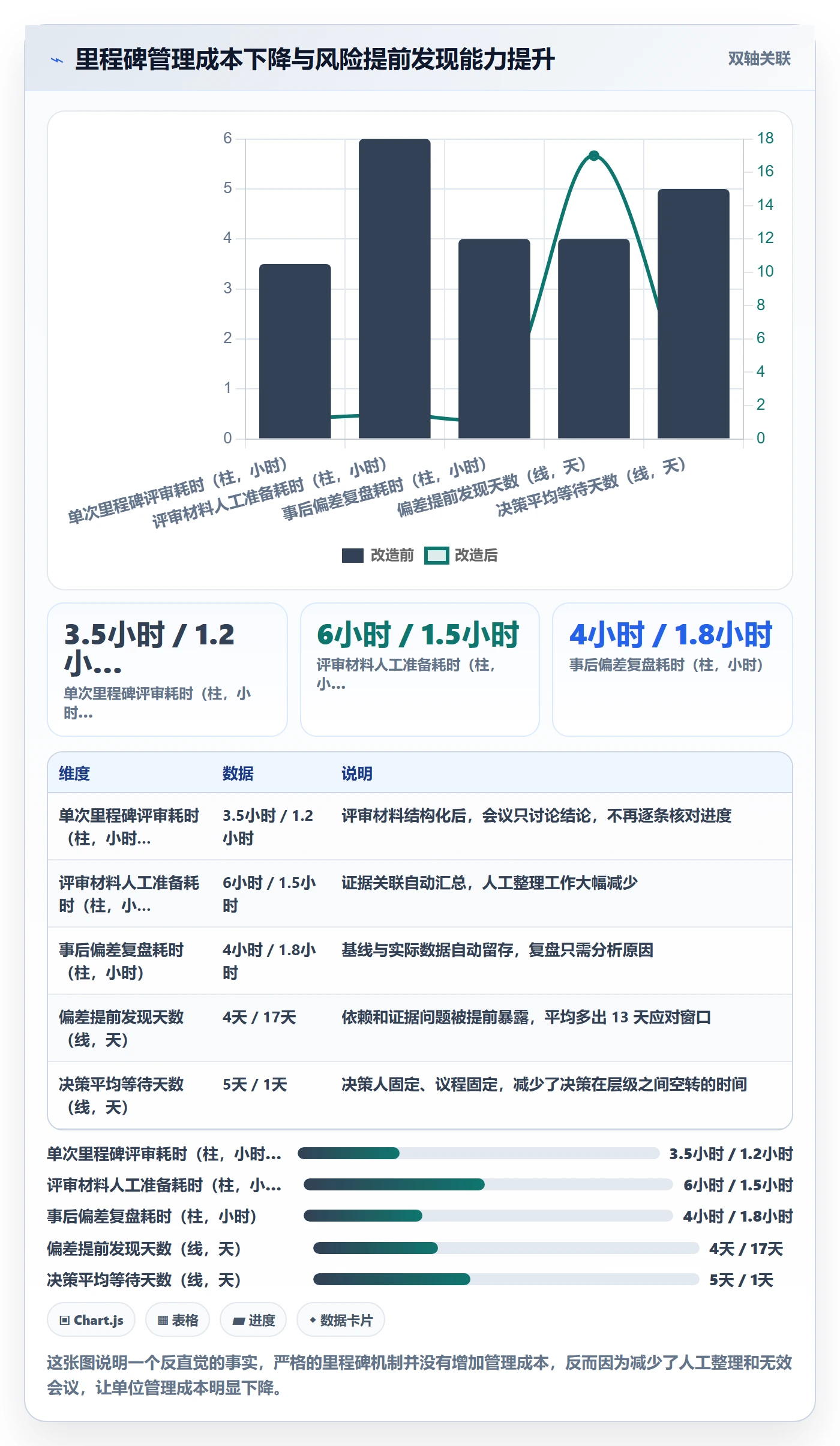Click the tallest bar in the chart
Image resolution: width=840 pixels, height=1446 pixels.
pos(395,289)
